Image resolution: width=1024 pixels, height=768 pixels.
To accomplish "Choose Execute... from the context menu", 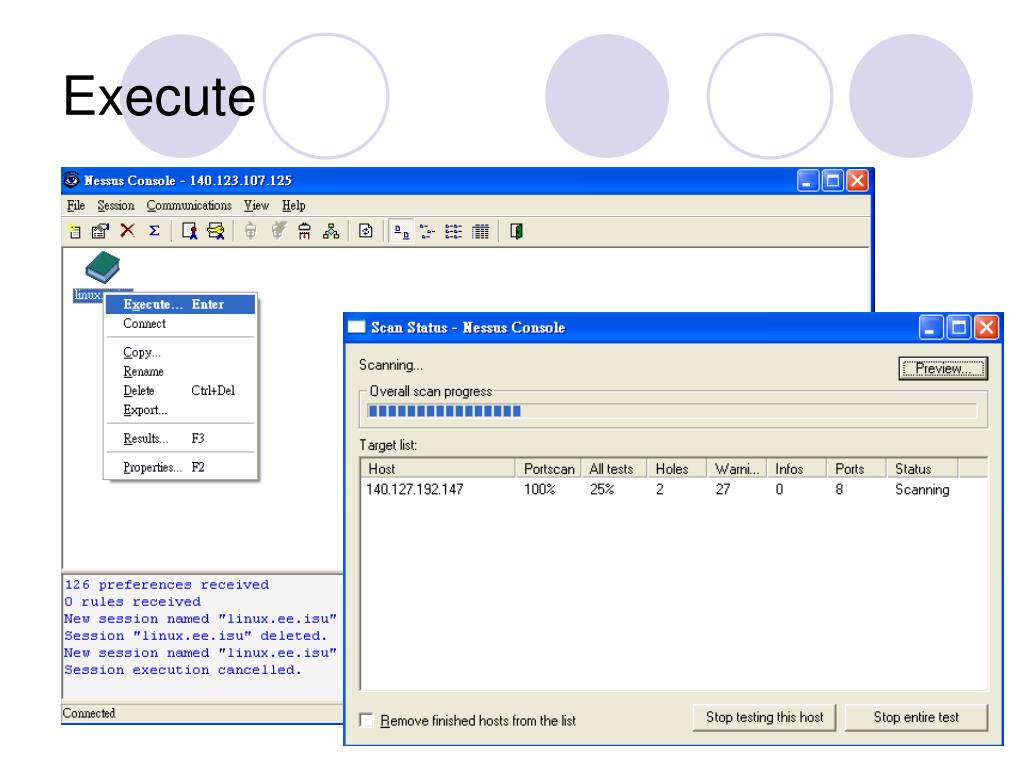I will 180,304.
